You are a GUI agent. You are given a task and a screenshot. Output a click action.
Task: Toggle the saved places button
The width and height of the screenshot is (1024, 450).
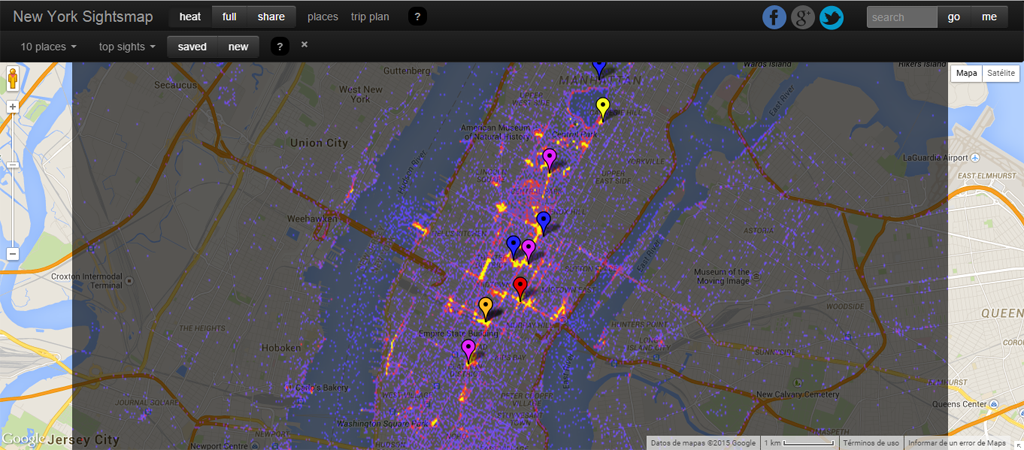pos(192,46)
